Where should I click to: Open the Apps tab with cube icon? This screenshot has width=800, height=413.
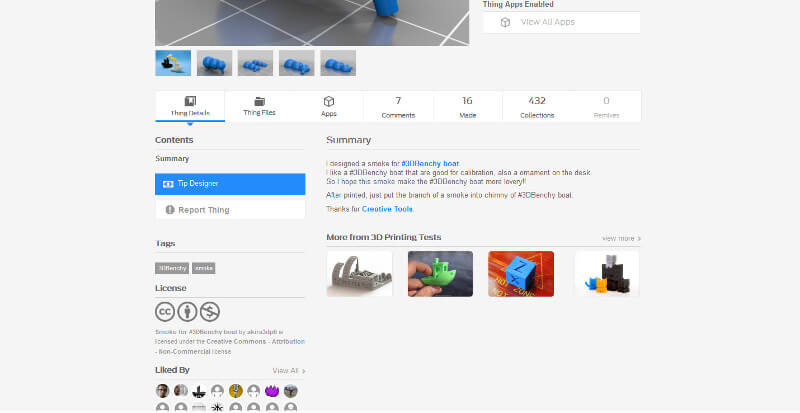point(329,106)
